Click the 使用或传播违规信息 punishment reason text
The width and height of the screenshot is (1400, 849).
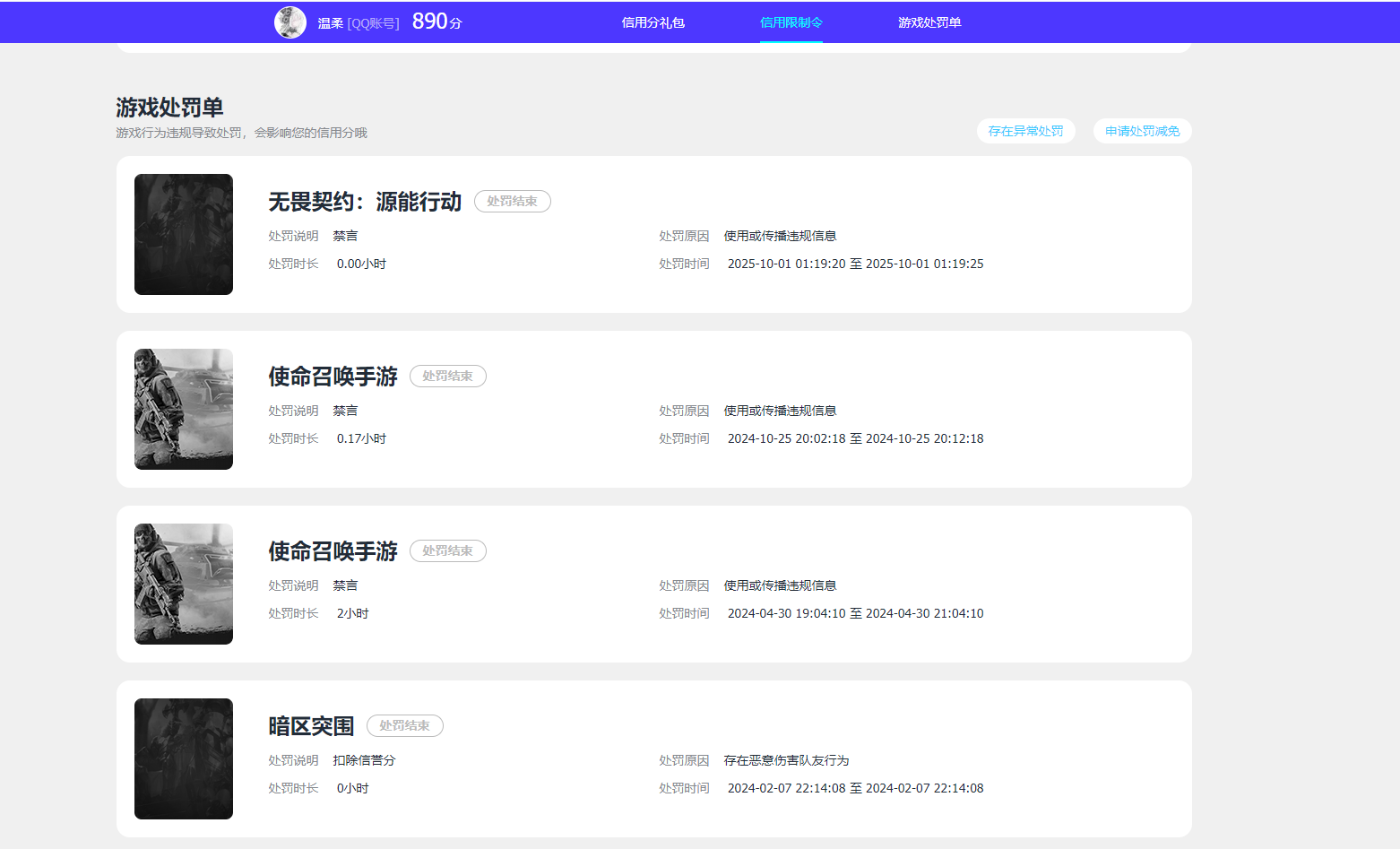point(780,235)
